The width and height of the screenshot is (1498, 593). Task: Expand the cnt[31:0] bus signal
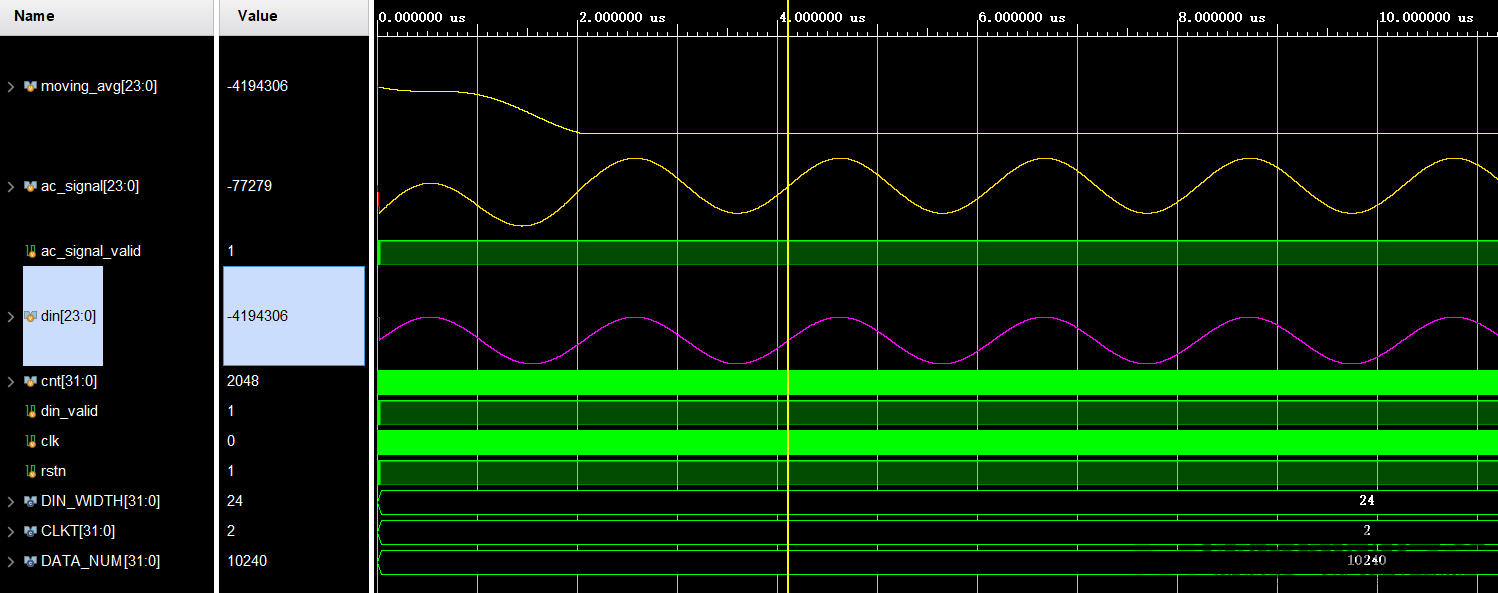click(10, 381)
